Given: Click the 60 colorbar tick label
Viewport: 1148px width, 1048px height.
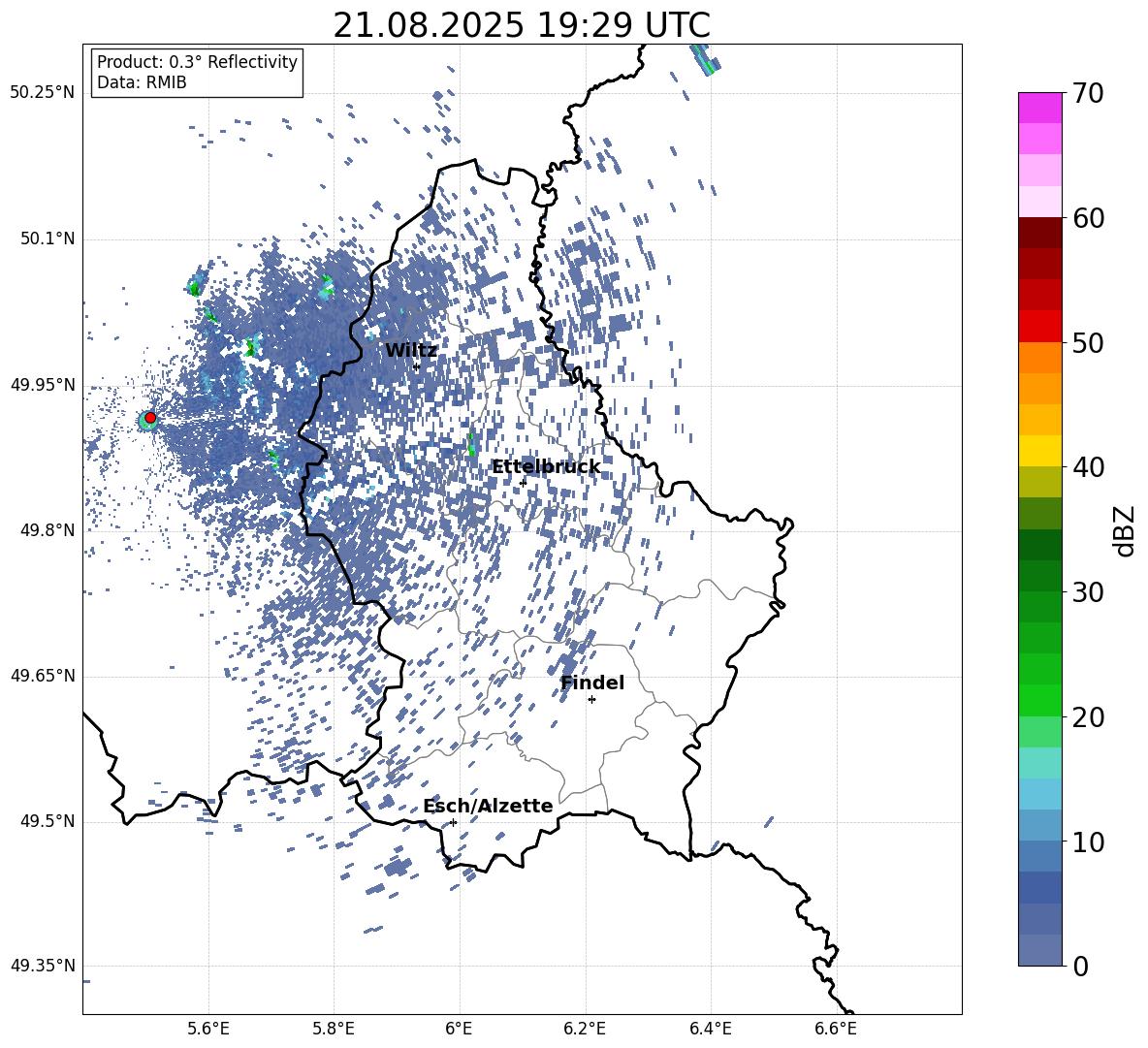Looking at the screenshot, I should click(x=1088, y=218).
